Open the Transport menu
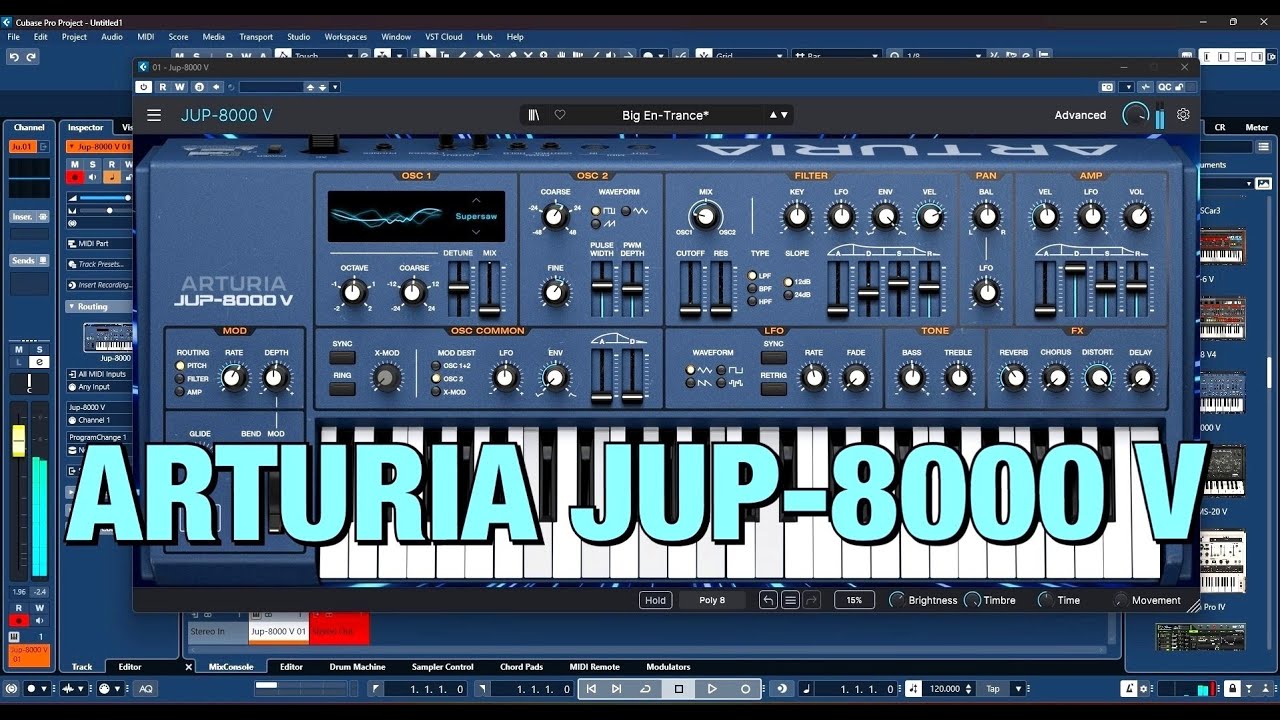Image resolution: width=1280 pixels, height=720 pixels. [x=256, y=37]
